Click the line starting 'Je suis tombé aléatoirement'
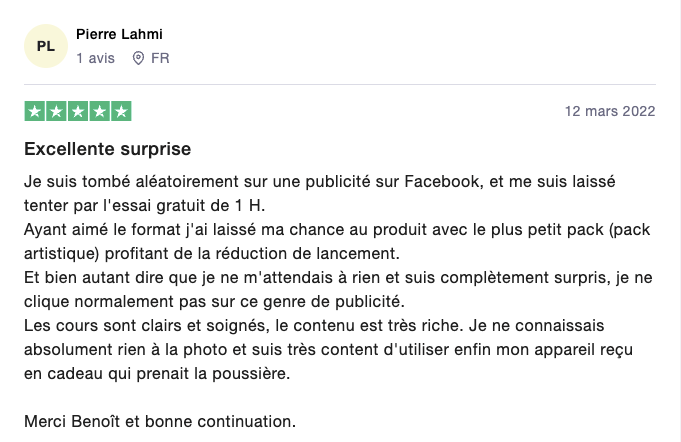 [x=320, y=181]
